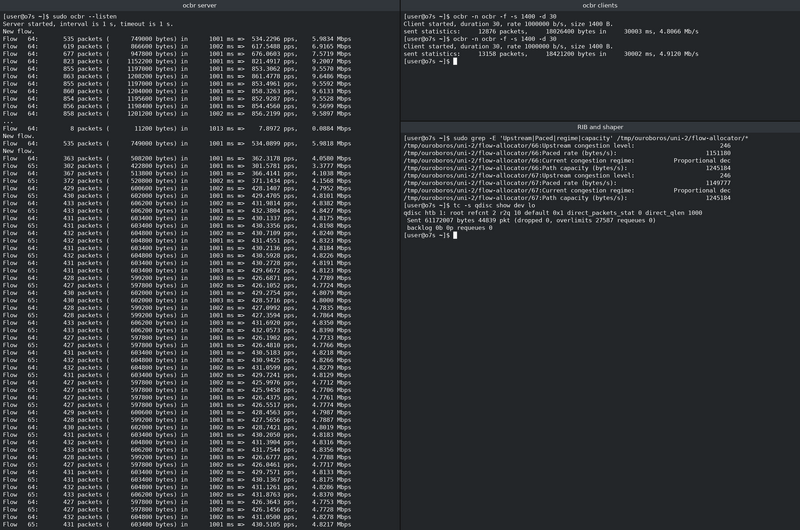Screen dimensions: 800x530
Task: Select the "ocbr server" pane title
Action: coord(199,6)
